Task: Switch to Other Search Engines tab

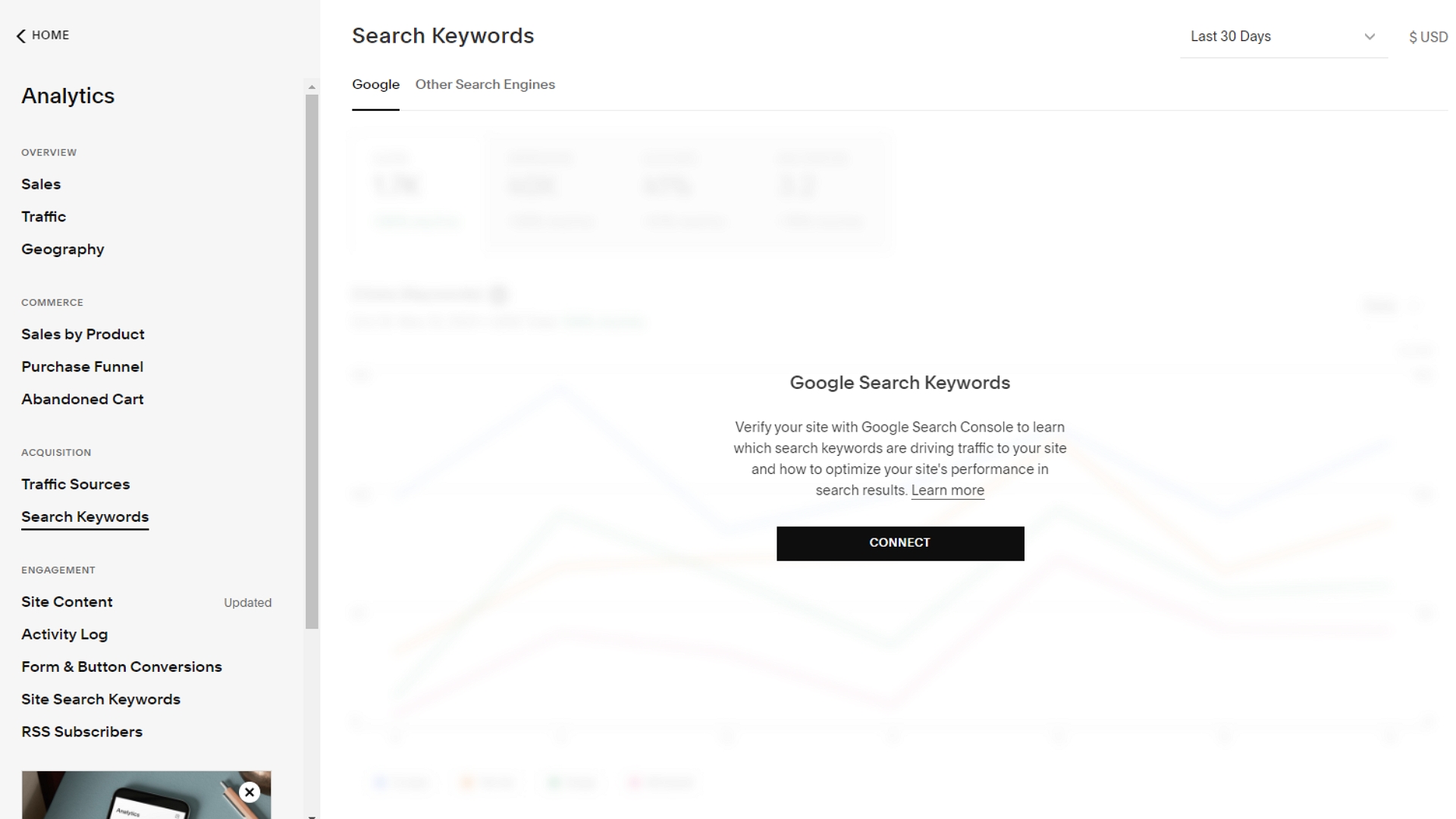Action: (485, 84)
